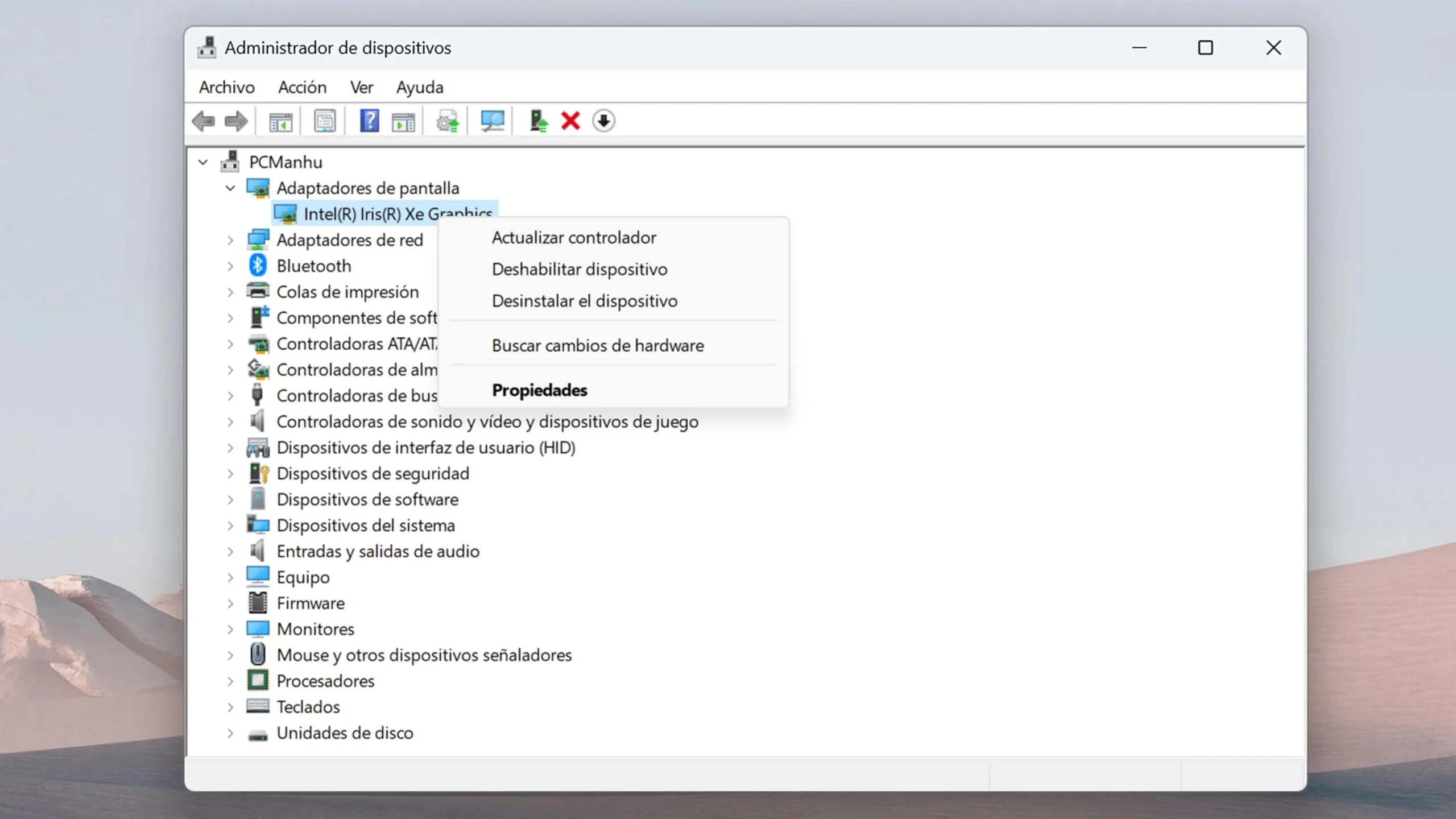Click Propiedades in the context menu
This screenshot has height=819, width=1456.
[539, 389]
